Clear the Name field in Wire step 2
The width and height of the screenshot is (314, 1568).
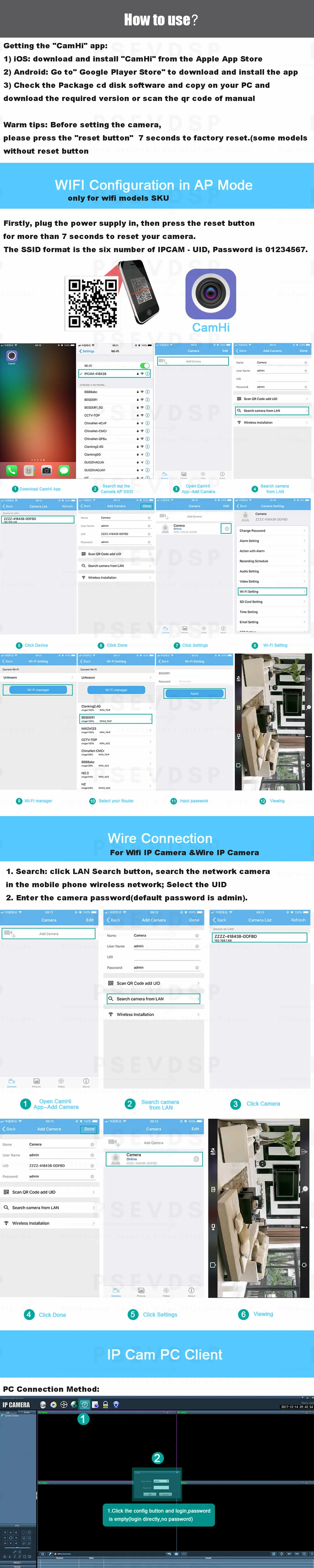pyautogui.click(x=197, y=935)
